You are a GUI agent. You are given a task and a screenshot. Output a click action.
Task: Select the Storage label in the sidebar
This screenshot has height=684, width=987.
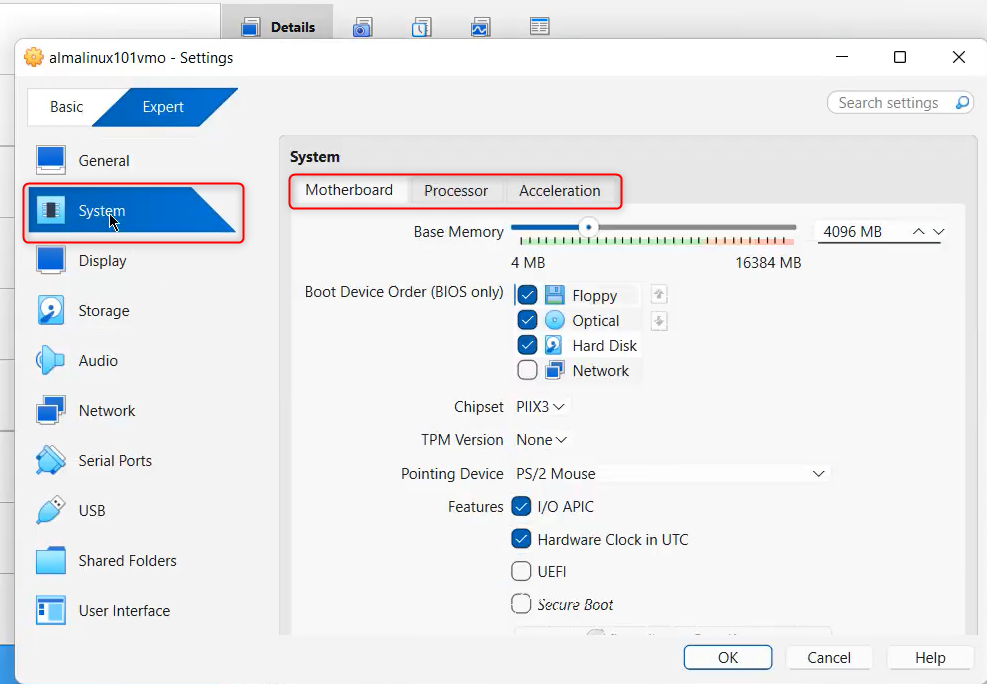[104, 310]
